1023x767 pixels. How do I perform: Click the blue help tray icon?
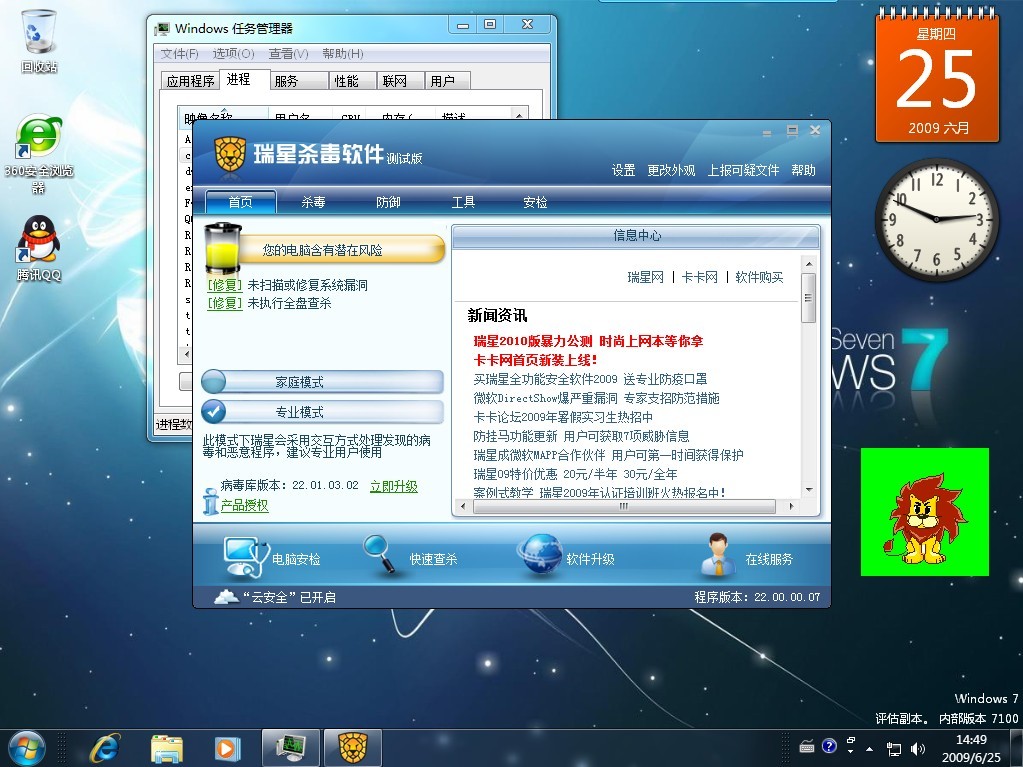829,746
